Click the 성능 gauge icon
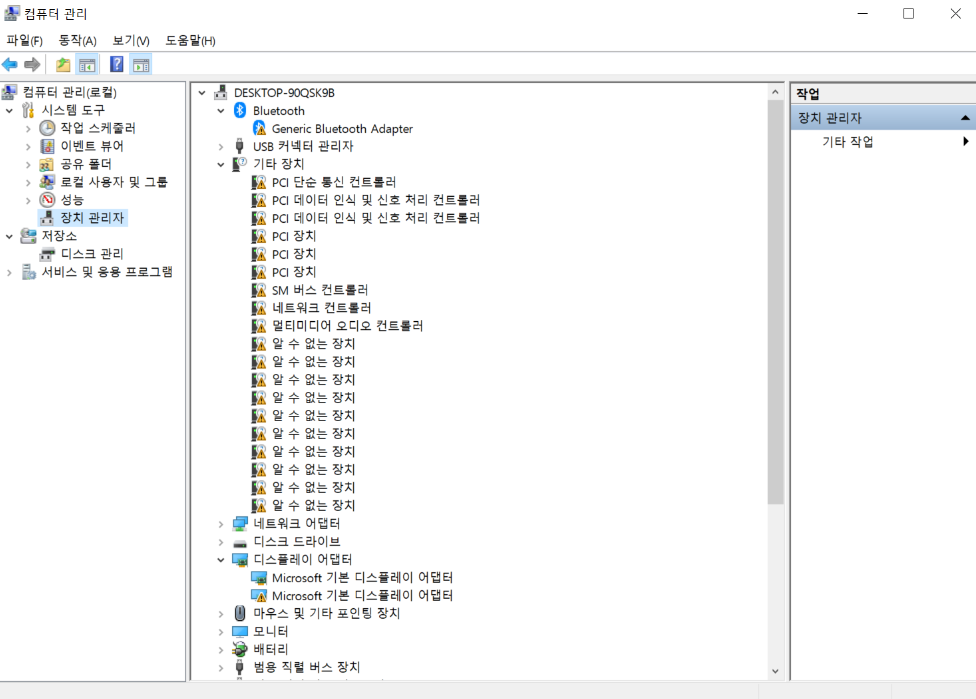Screen dimensions: 976x699 47,200
